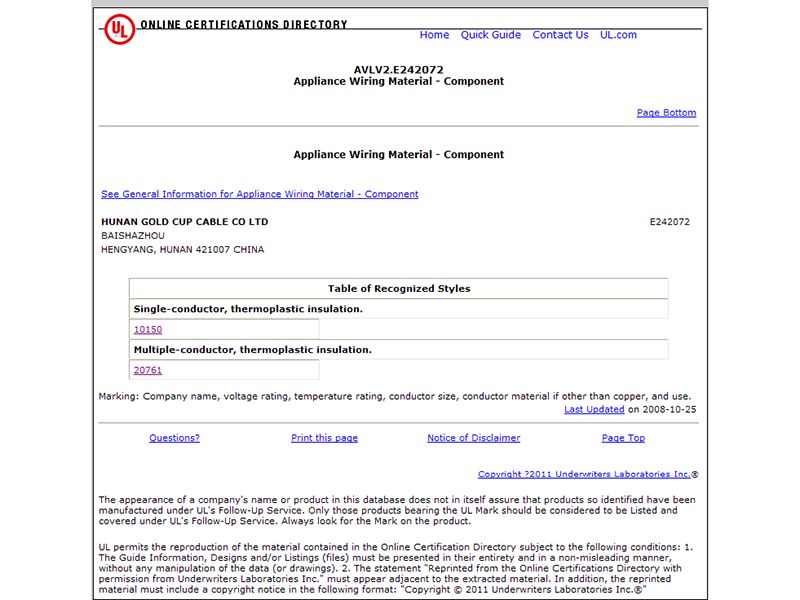Click file number E242072 beside company name
Screen dimensions: 800x600
pos(669,222)
